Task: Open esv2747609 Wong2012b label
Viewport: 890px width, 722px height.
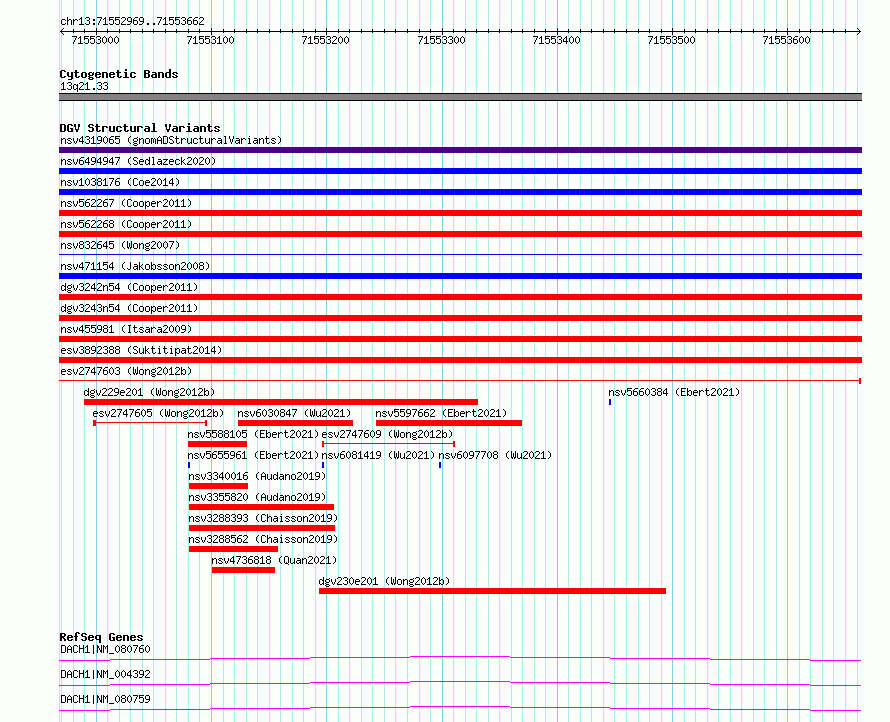Action: coord(388,434)
